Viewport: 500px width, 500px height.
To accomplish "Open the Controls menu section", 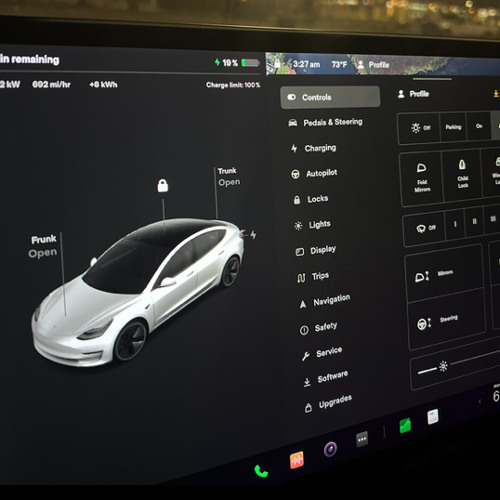I will point(330,97).
